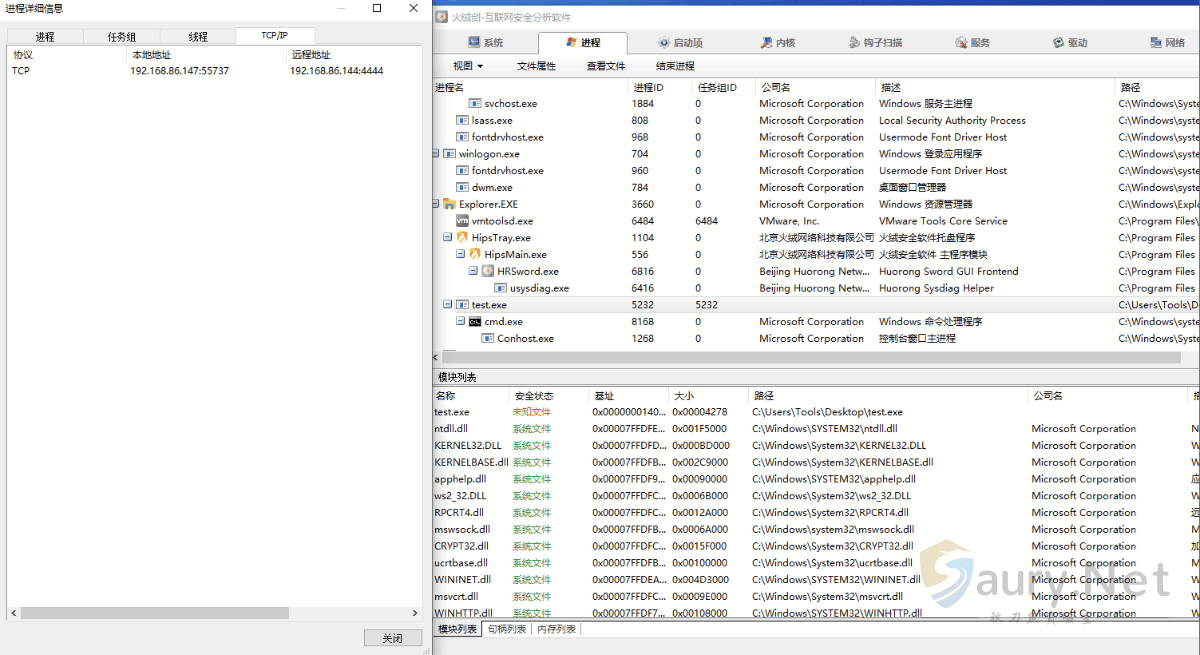Select the 句柄列表 bottom tab

tap(507, 629)
